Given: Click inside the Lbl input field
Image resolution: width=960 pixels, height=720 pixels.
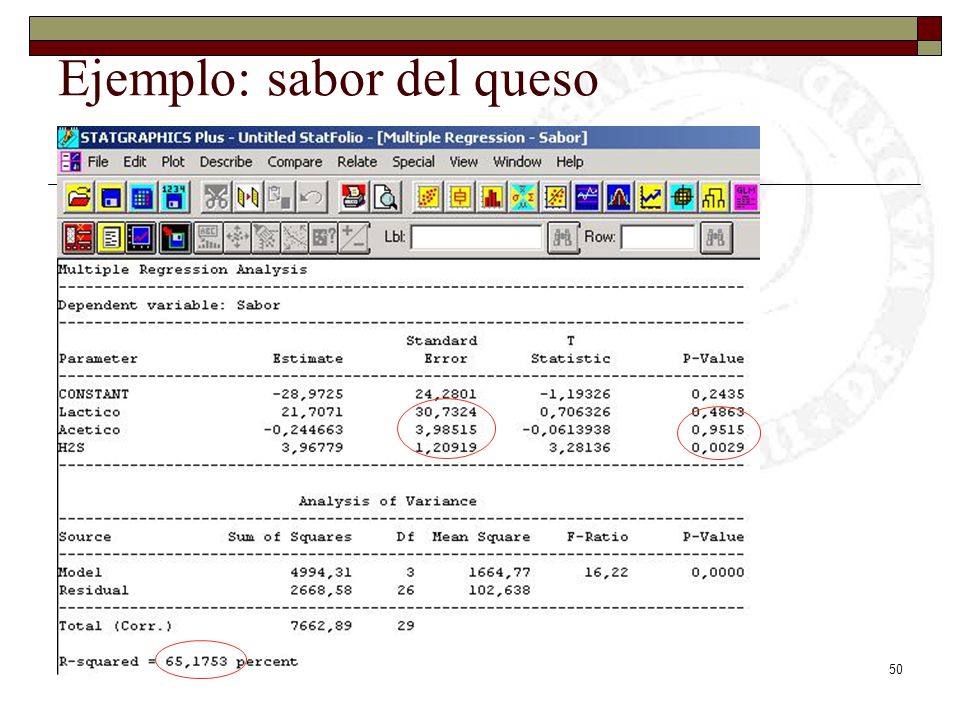Looking at the screenshot, I should pos(476,238).
